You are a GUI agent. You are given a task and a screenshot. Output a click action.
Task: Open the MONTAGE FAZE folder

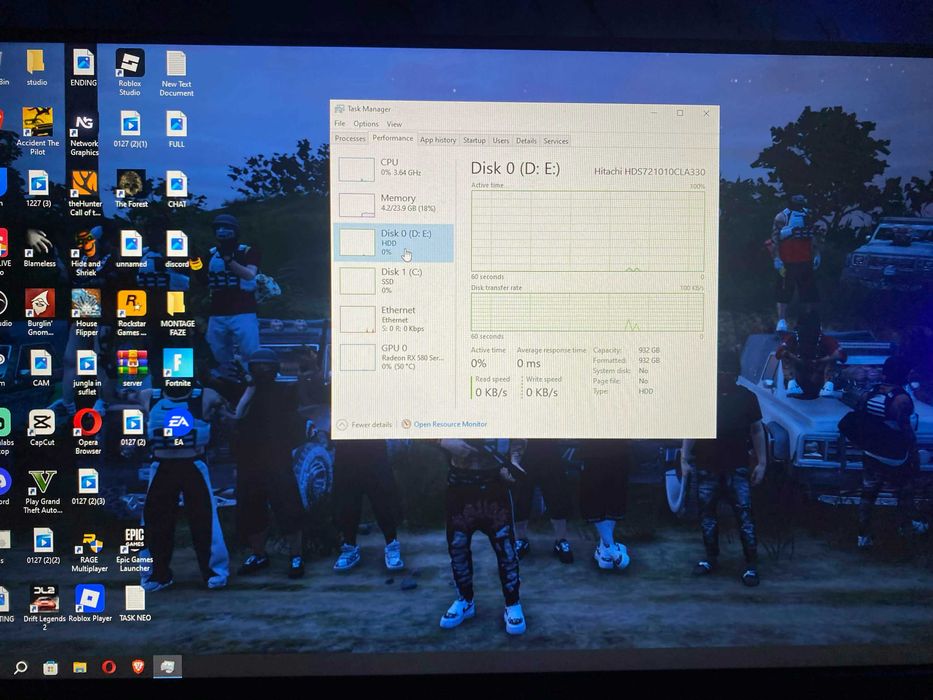[x=177, y=313]
